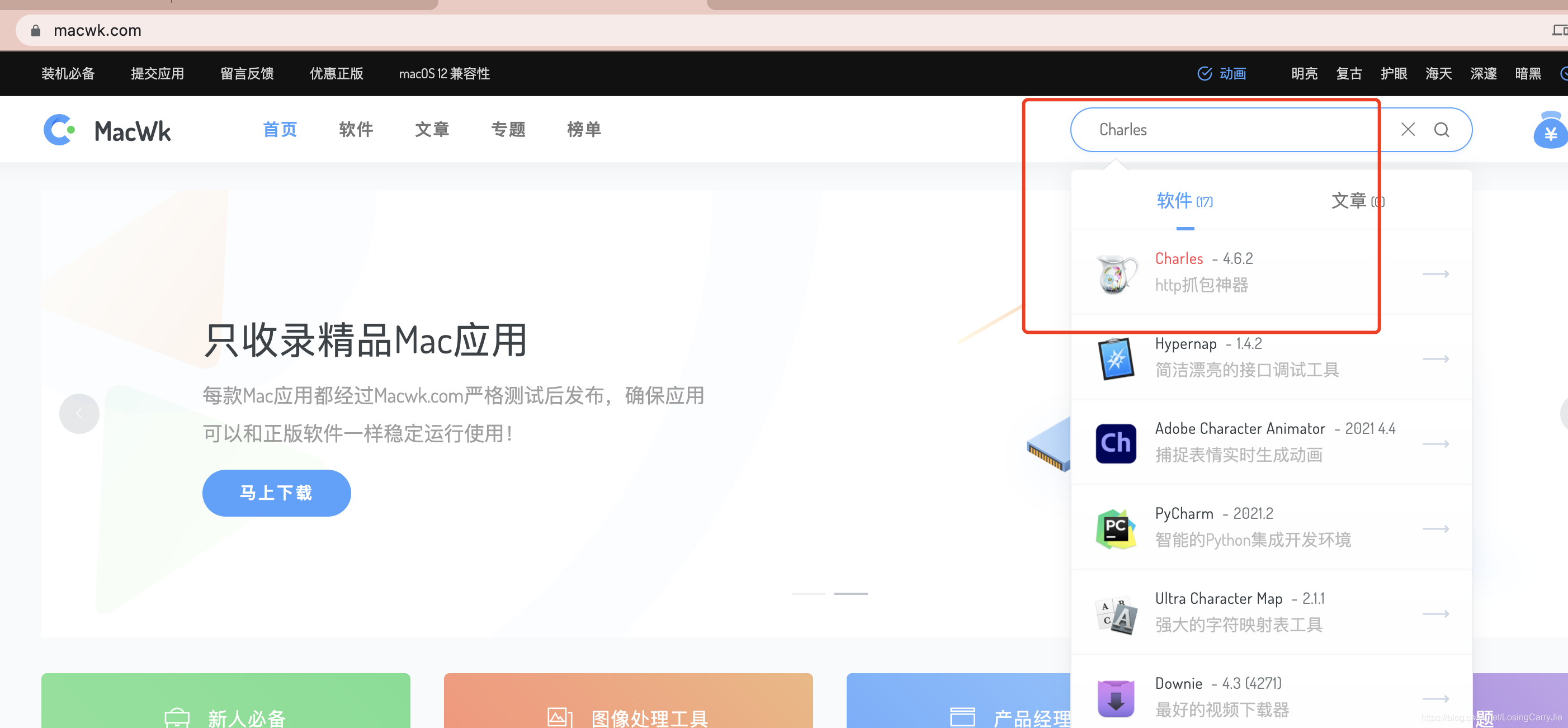Image resolution: width=1568 pixels, height=728 pixels.
Task: Click the 提交应用 top link
Action: click(158, 74)
